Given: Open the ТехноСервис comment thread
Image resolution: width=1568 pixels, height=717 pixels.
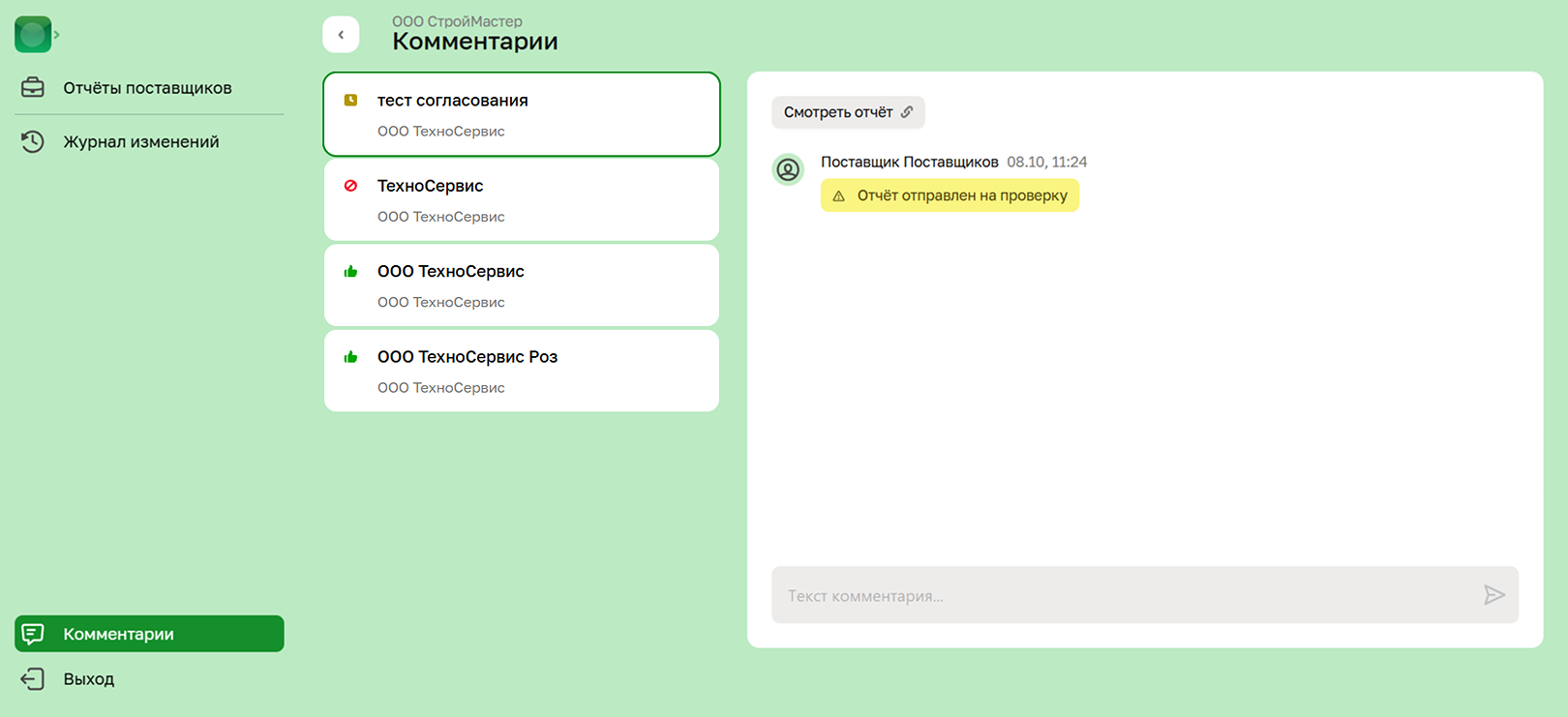Looking at the screenshot, I should click(x=522, y=199).
